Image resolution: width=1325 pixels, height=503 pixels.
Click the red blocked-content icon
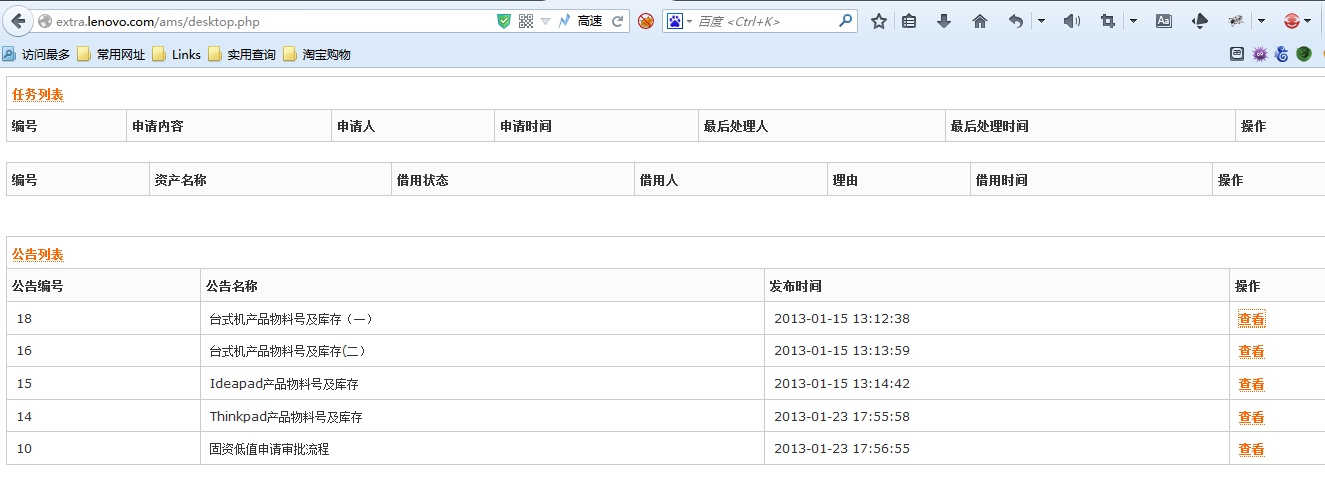point(646,21)
